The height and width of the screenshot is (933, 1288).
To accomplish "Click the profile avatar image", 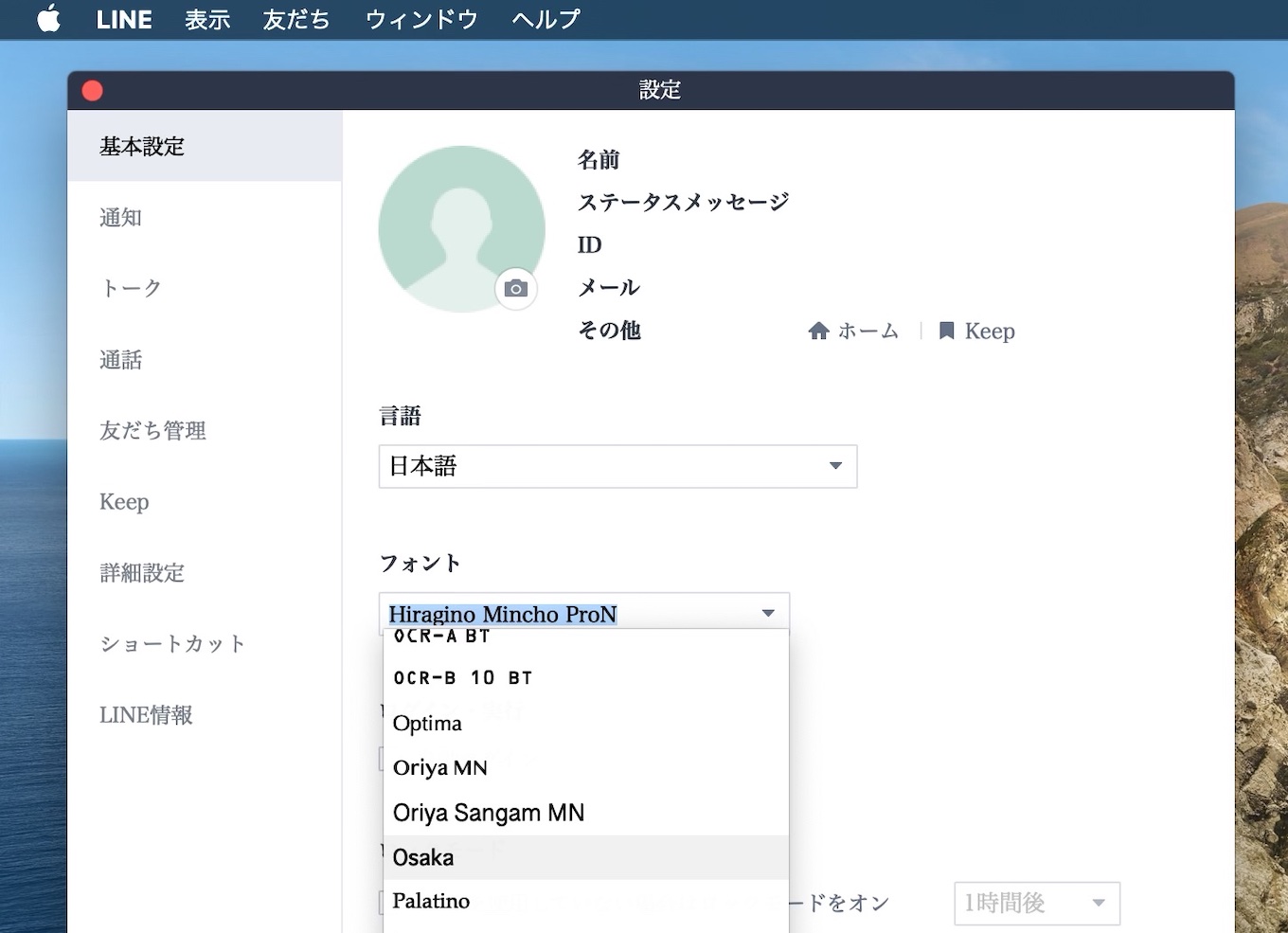I will (461, 228).
